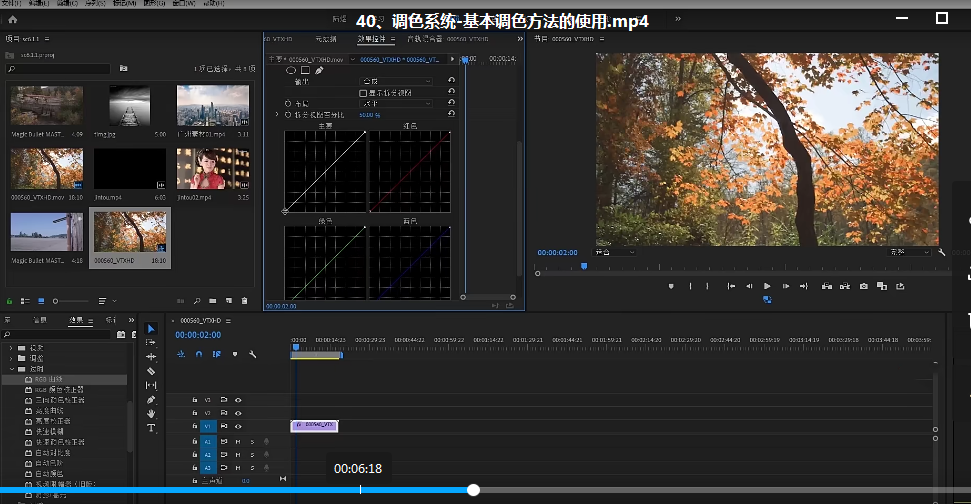Create an ellipse mask in Effect Controls

[x=290, y=71]
